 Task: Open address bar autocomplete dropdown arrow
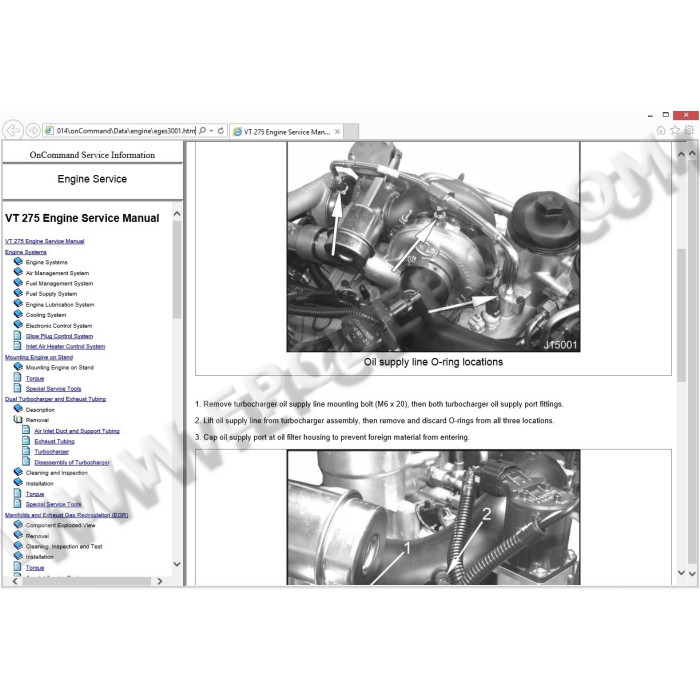211,131
